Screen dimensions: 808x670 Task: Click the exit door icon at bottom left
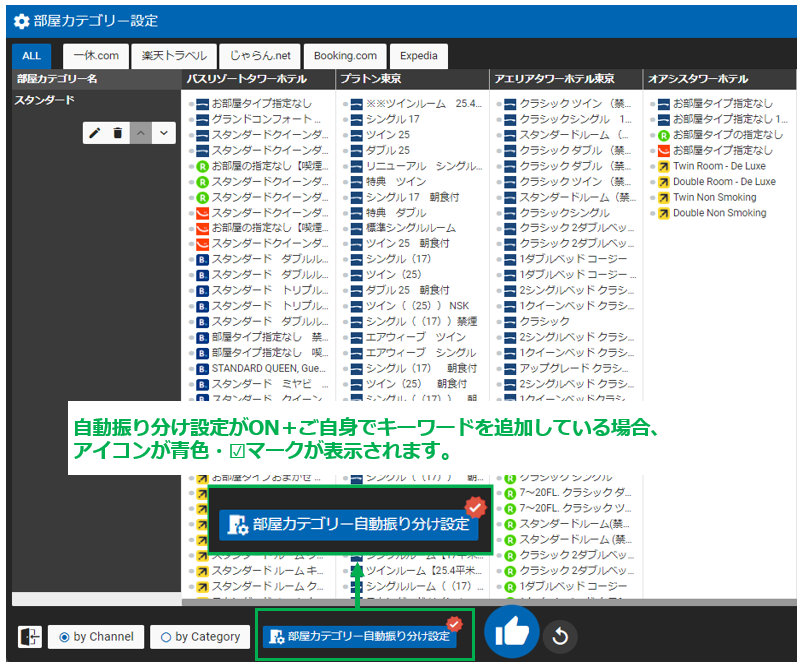[x=29, y=637]
